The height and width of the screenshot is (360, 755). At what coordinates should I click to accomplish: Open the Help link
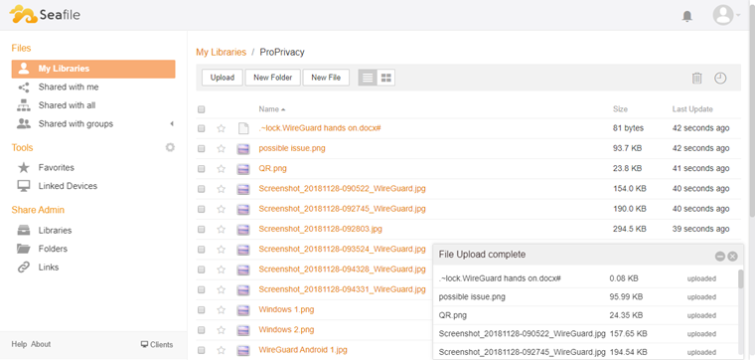click(x=19, y=344)
